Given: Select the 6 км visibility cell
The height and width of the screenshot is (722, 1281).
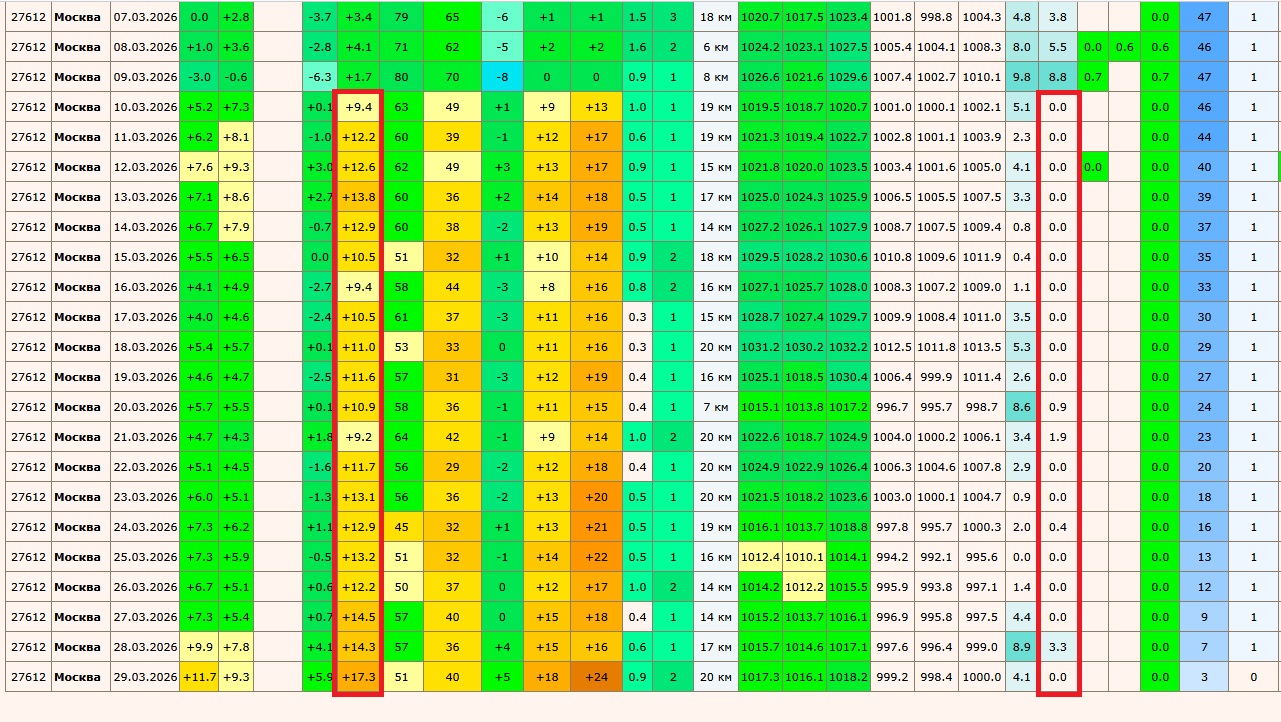Looking at the screenshot, I should point(714,47).
